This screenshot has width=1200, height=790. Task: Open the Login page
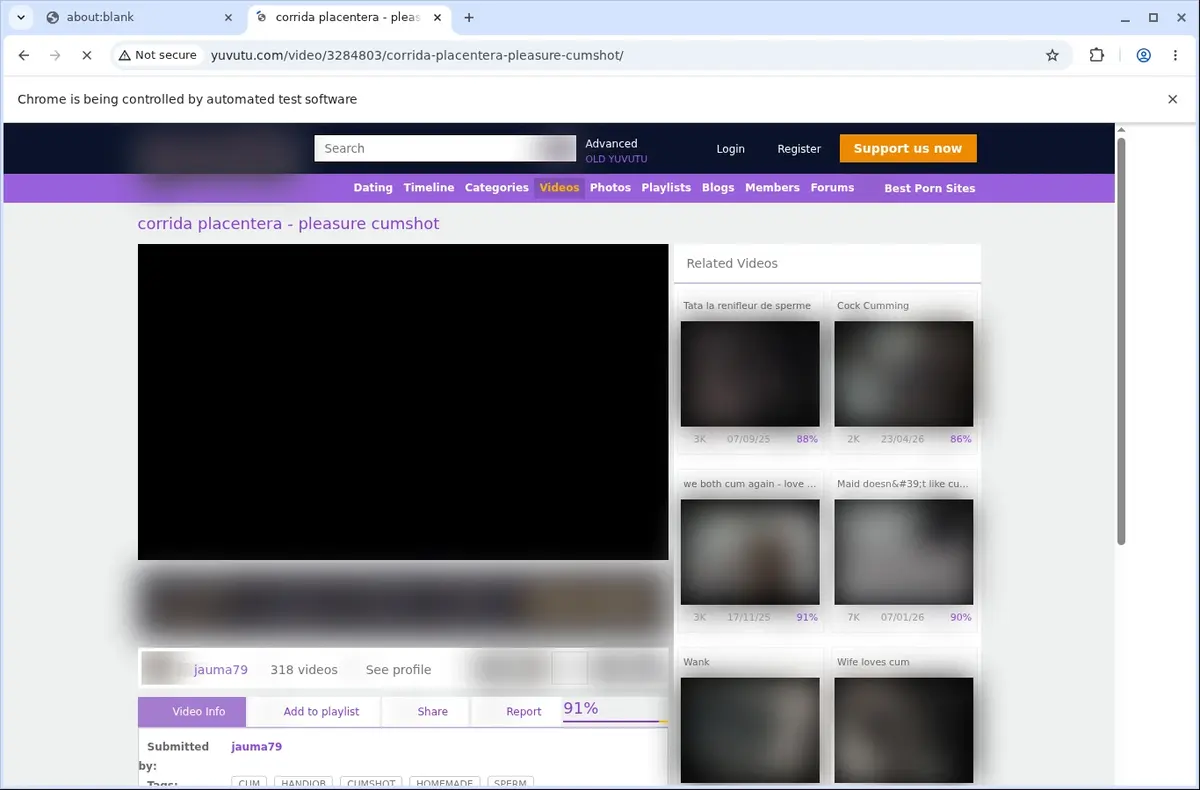click(730, 149)
